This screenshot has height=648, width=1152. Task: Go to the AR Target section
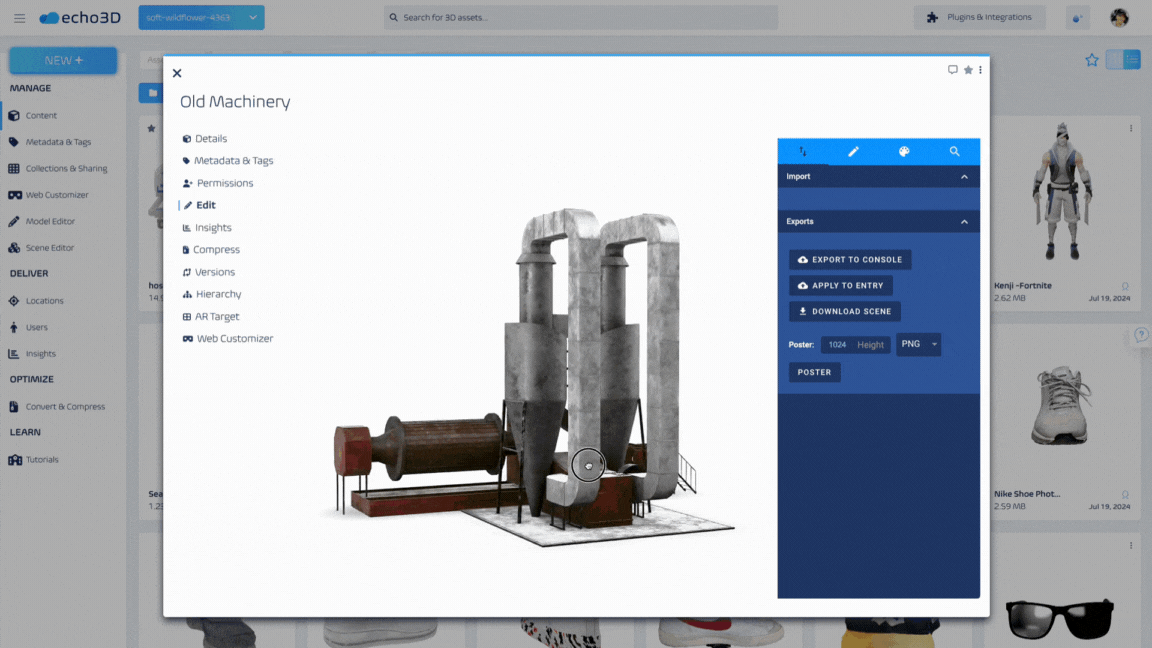pos(217,317)
